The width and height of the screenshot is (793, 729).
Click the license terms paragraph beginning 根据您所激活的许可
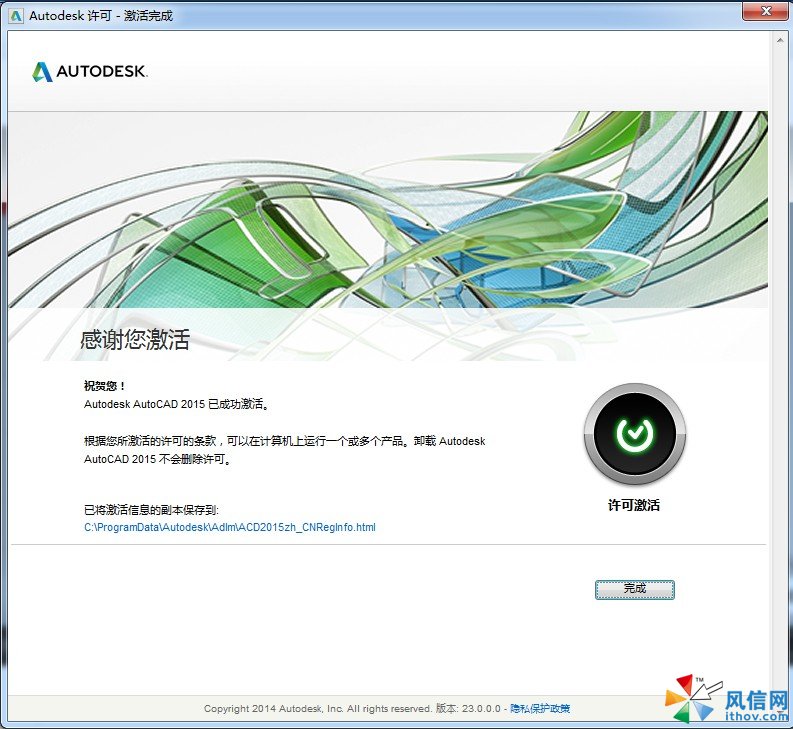pos(284,450)
